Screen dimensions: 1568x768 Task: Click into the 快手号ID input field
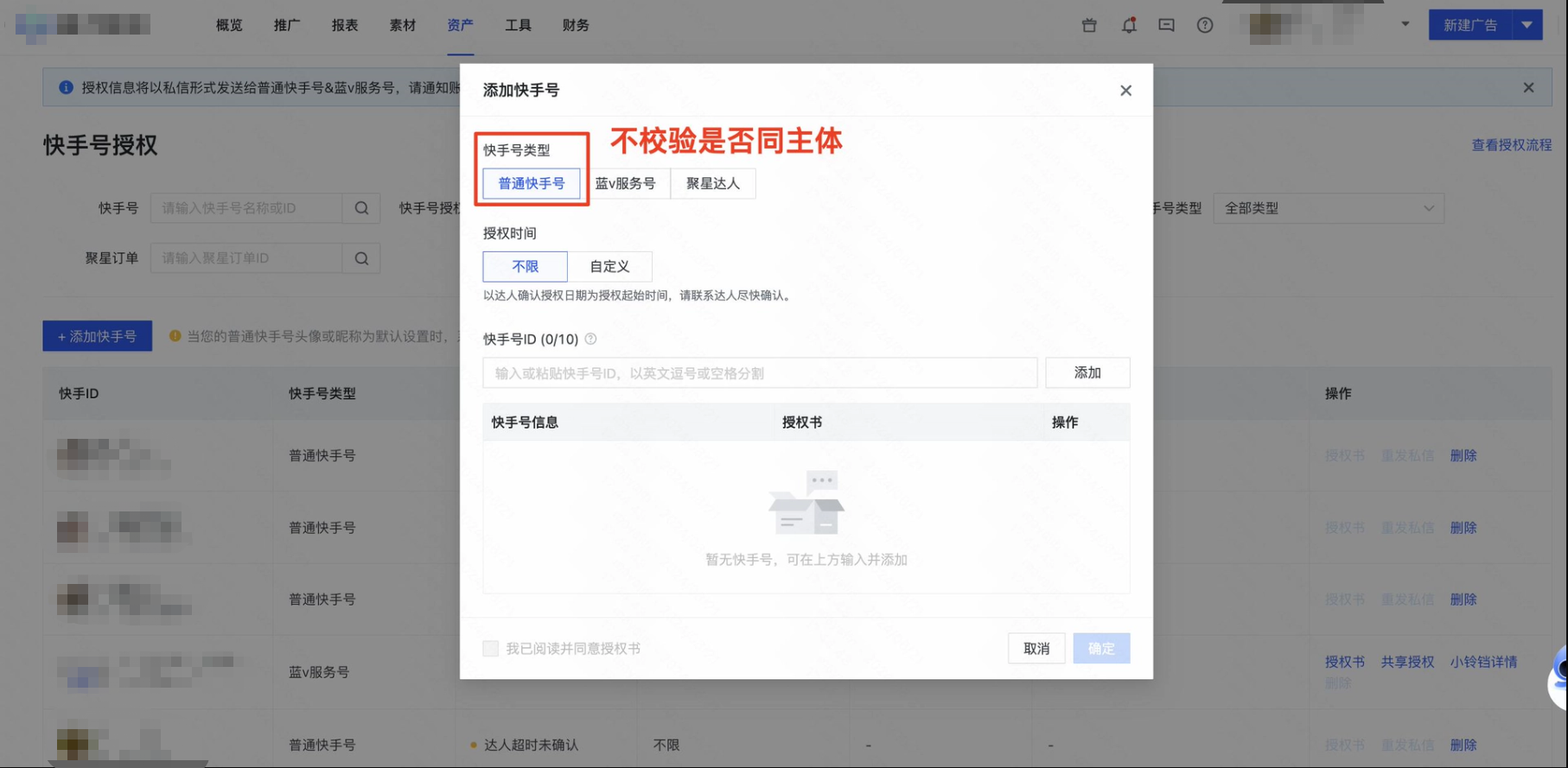click(760, 372)
